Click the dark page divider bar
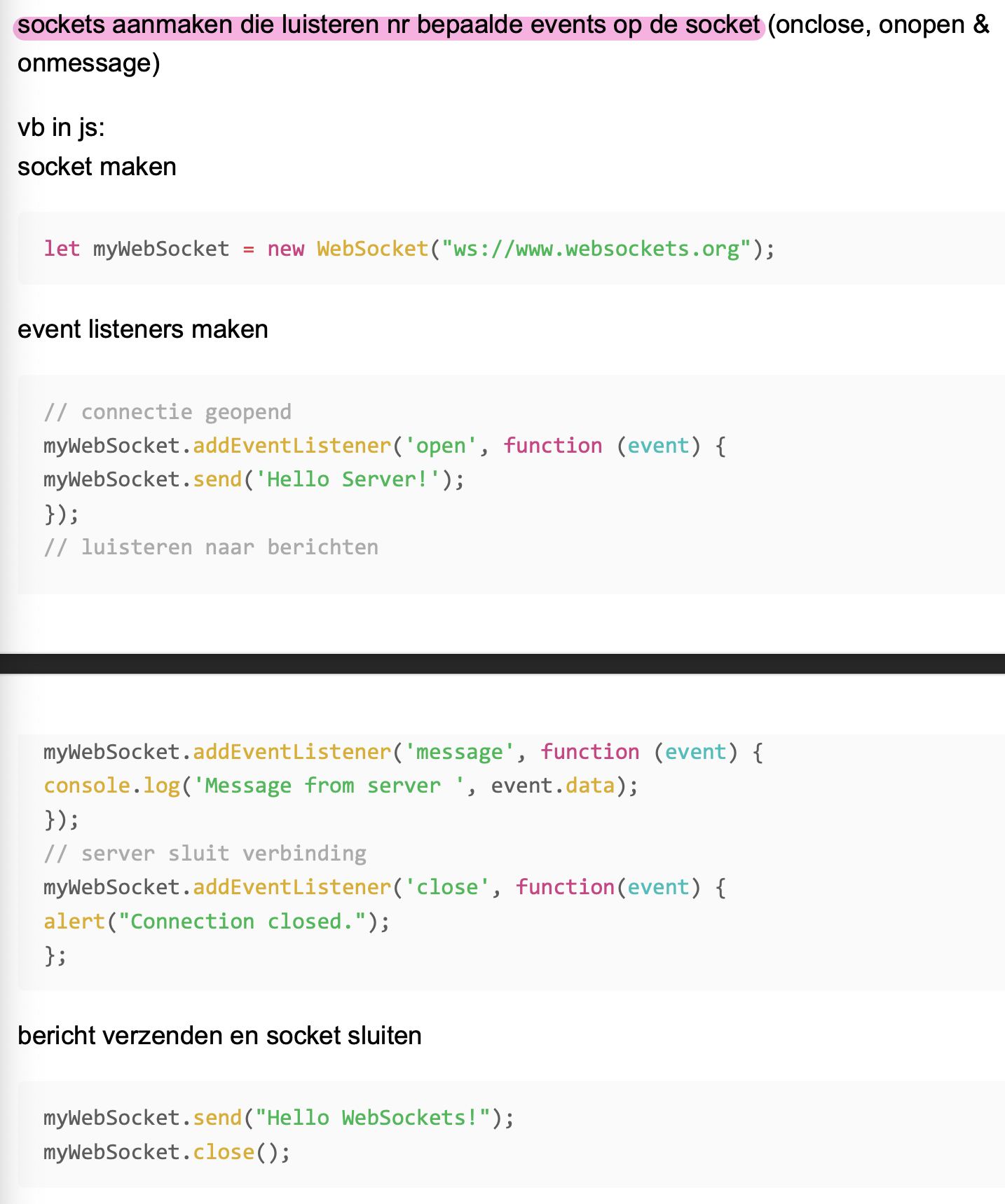This screenshot has width=1005, height=1204. [x=502, y=663]
